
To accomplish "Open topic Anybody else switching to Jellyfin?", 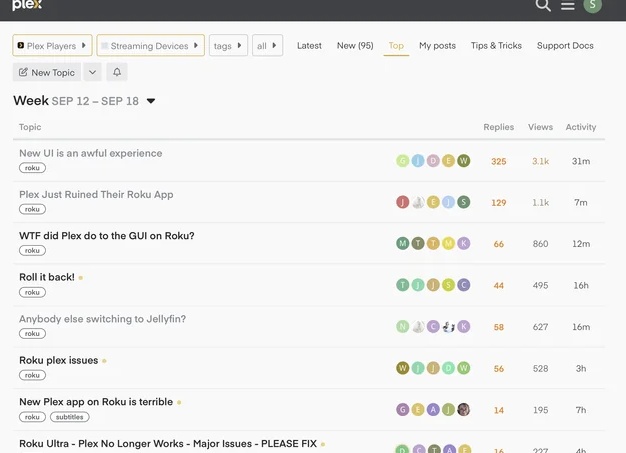I will tap(103, 319).
